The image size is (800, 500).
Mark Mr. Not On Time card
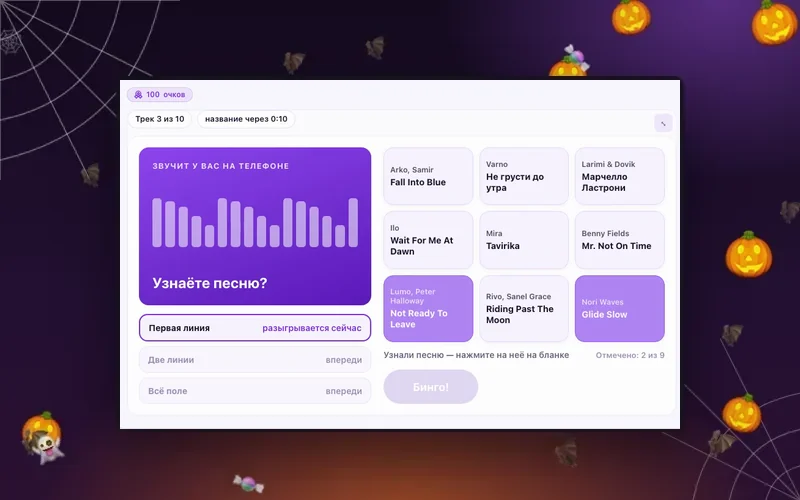pos(619,240)
